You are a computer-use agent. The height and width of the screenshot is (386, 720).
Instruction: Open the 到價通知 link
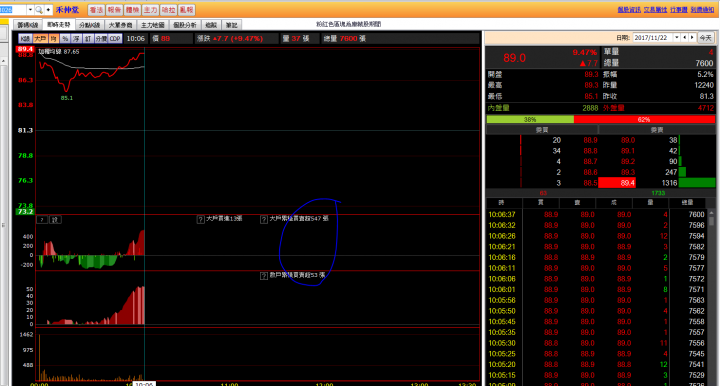pyautogui.click(x=702, y=10)
